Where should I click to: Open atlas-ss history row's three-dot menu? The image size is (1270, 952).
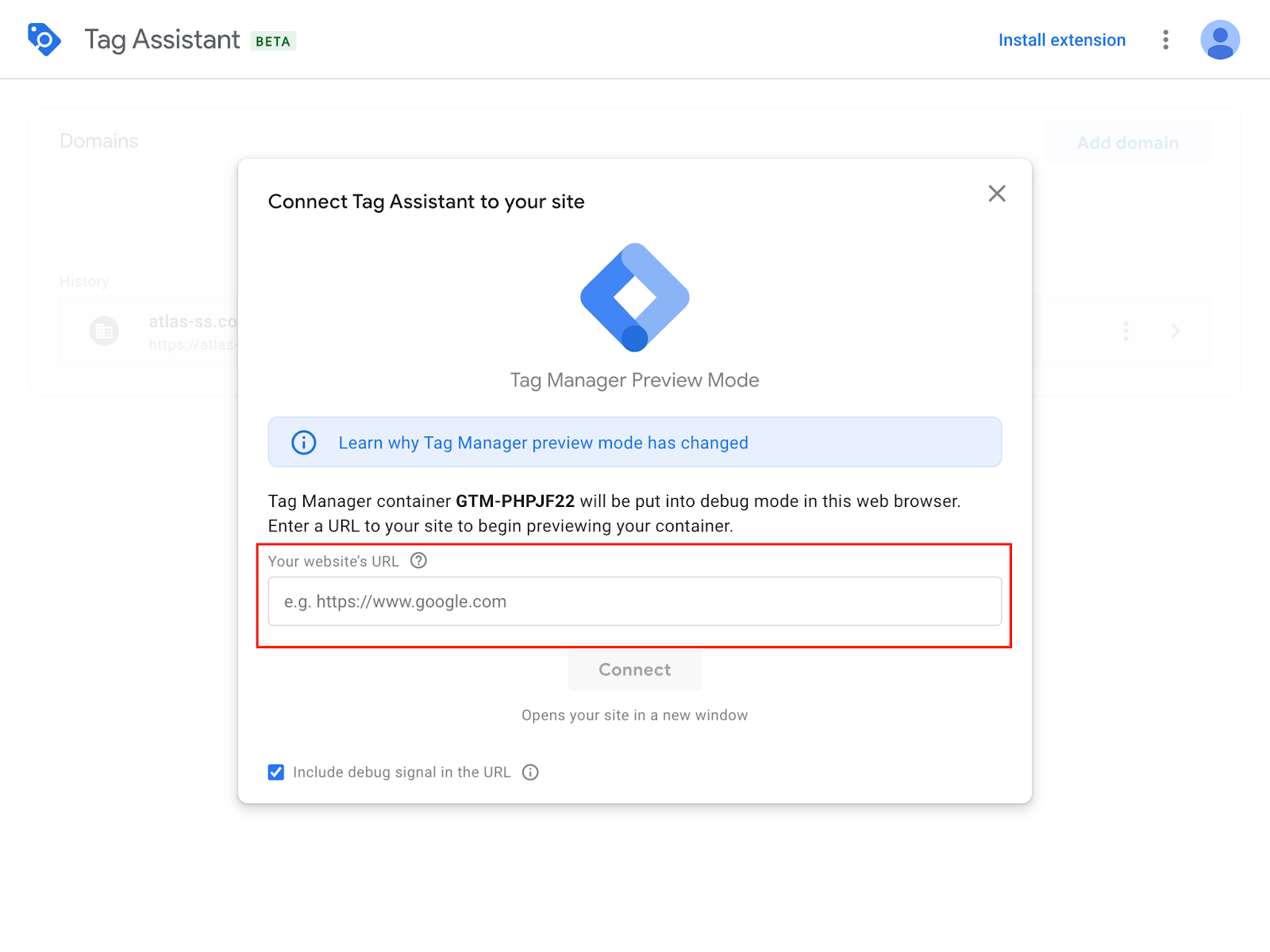[1126, 331]
